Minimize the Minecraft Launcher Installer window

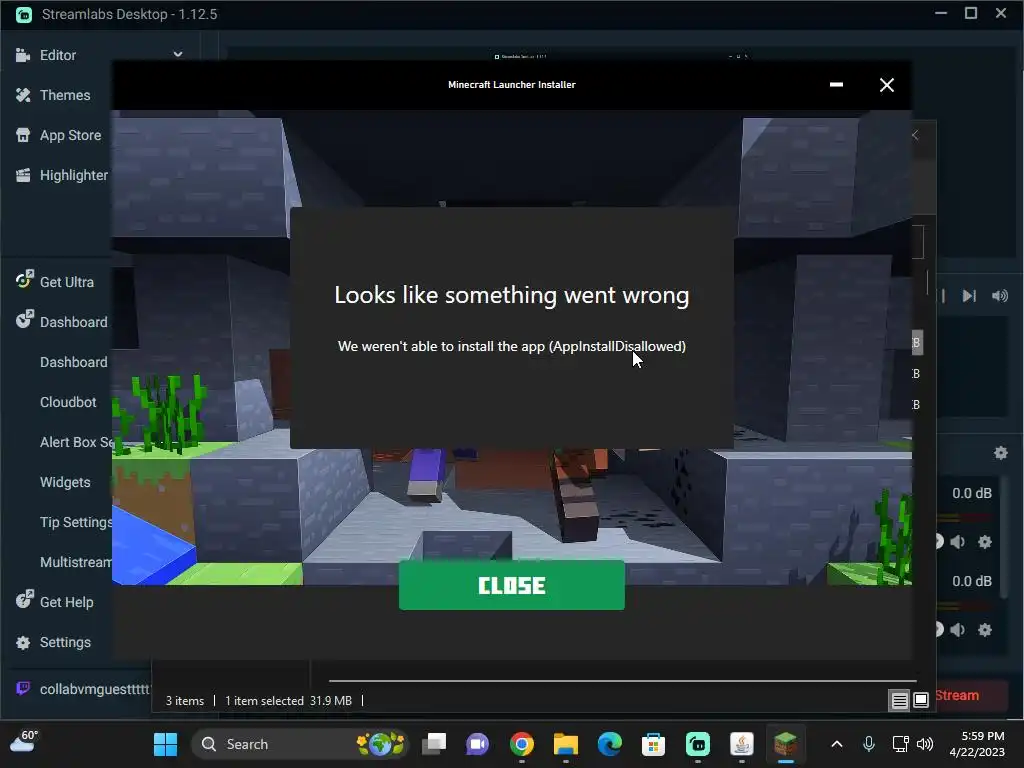coord(836,84)
